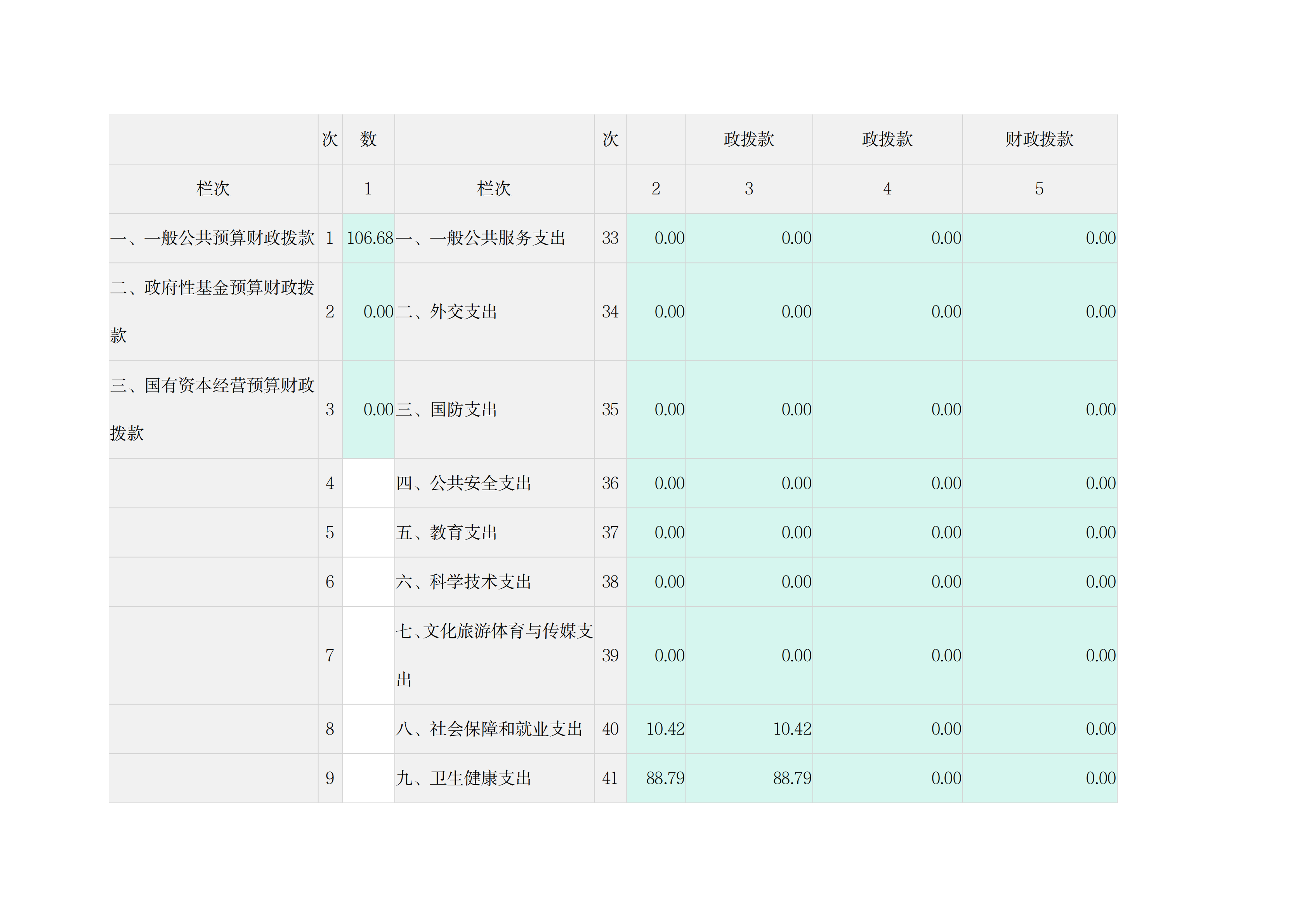
Task: Click 0.00 beside 国有资本经营预算财政拨款 line 3
Action: point(368,410)
